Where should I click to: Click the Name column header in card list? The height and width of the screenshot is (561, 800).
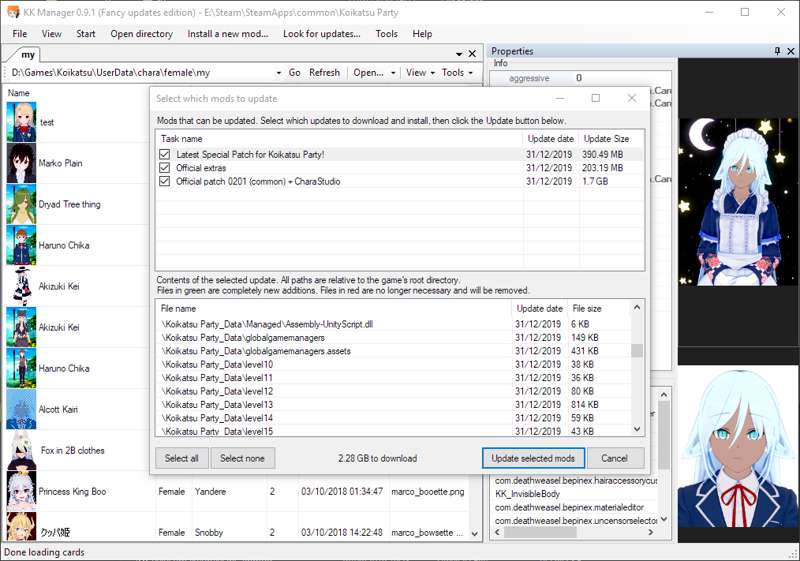click(77, 93)
